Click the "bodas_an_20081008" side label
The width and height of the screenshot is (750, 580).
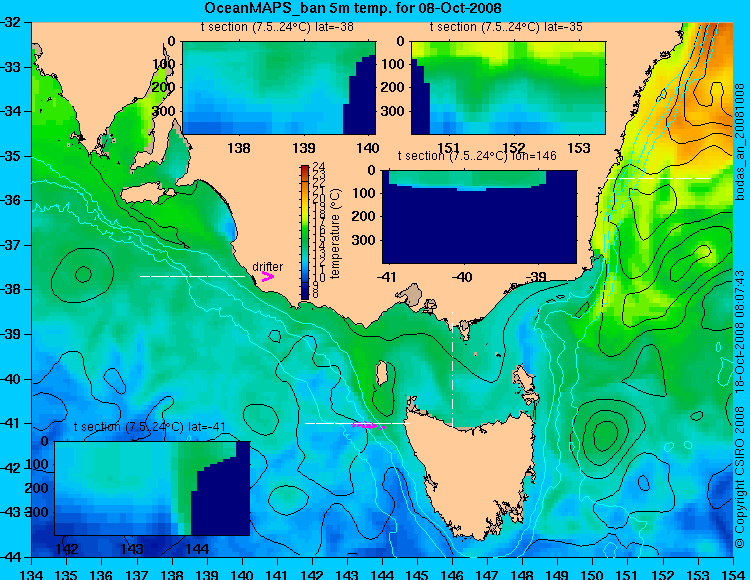(740, 142)
